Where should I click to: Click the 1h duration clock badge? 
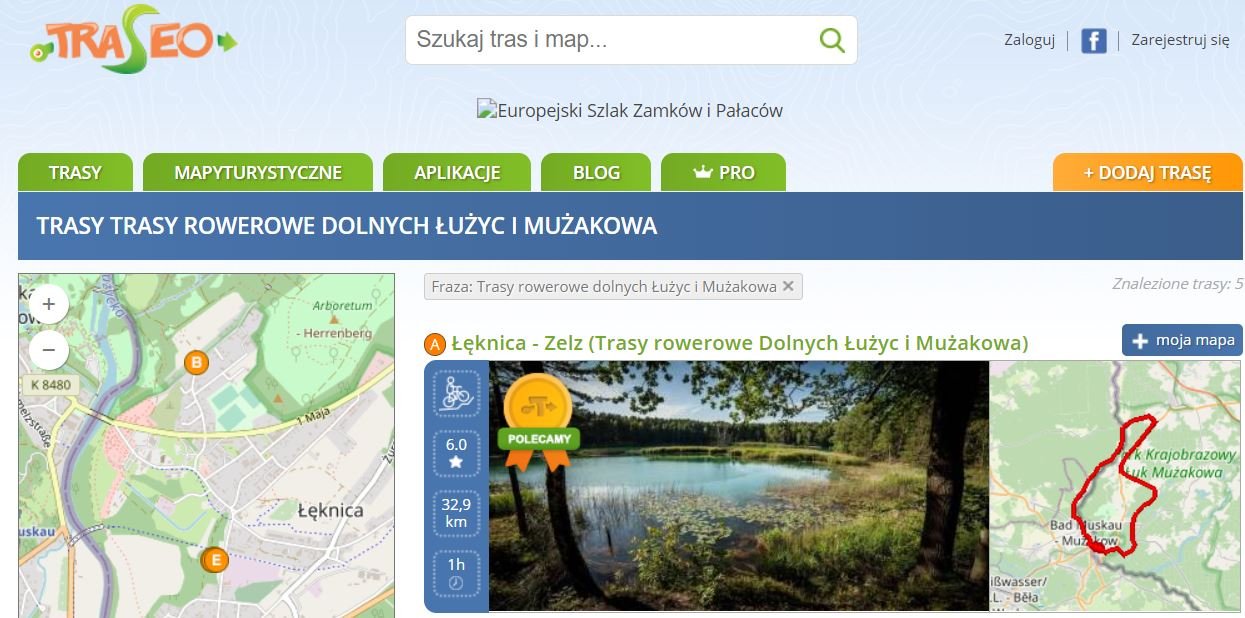click(x=456, y=573)
